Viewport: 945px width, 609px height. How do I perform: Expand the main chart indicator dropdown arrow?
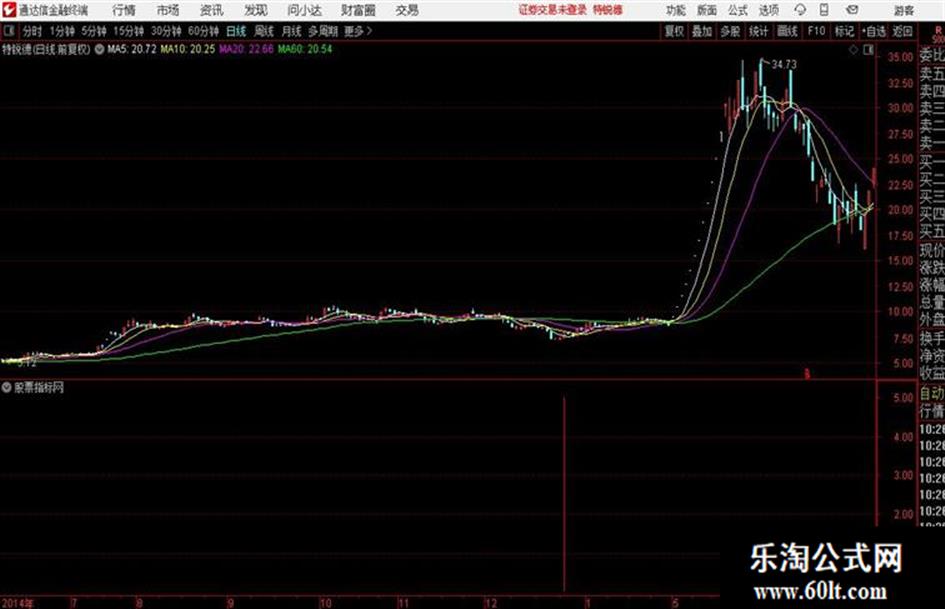click(99, 49)
